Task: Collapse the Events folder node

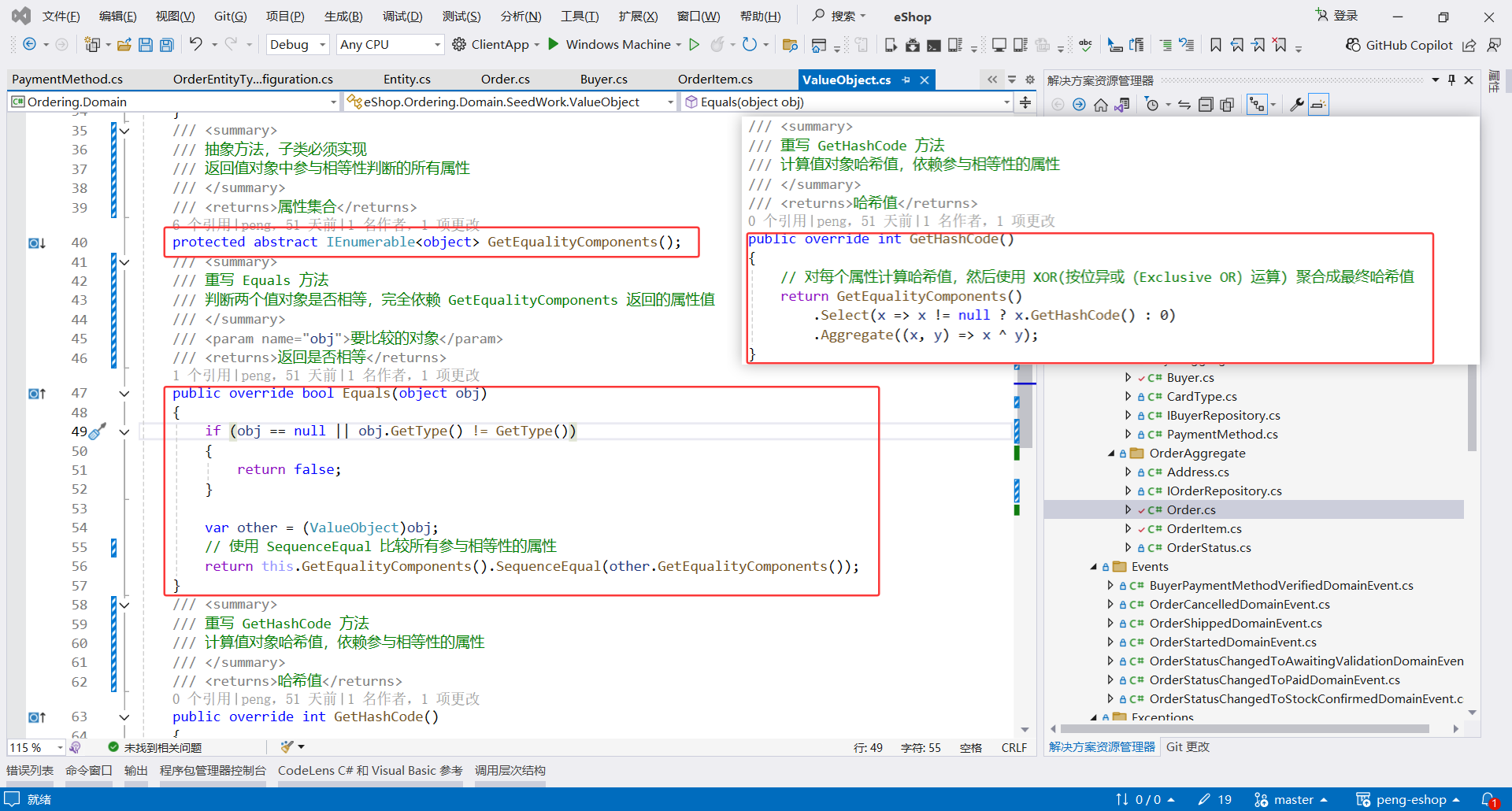Action: click(1093, 566)
